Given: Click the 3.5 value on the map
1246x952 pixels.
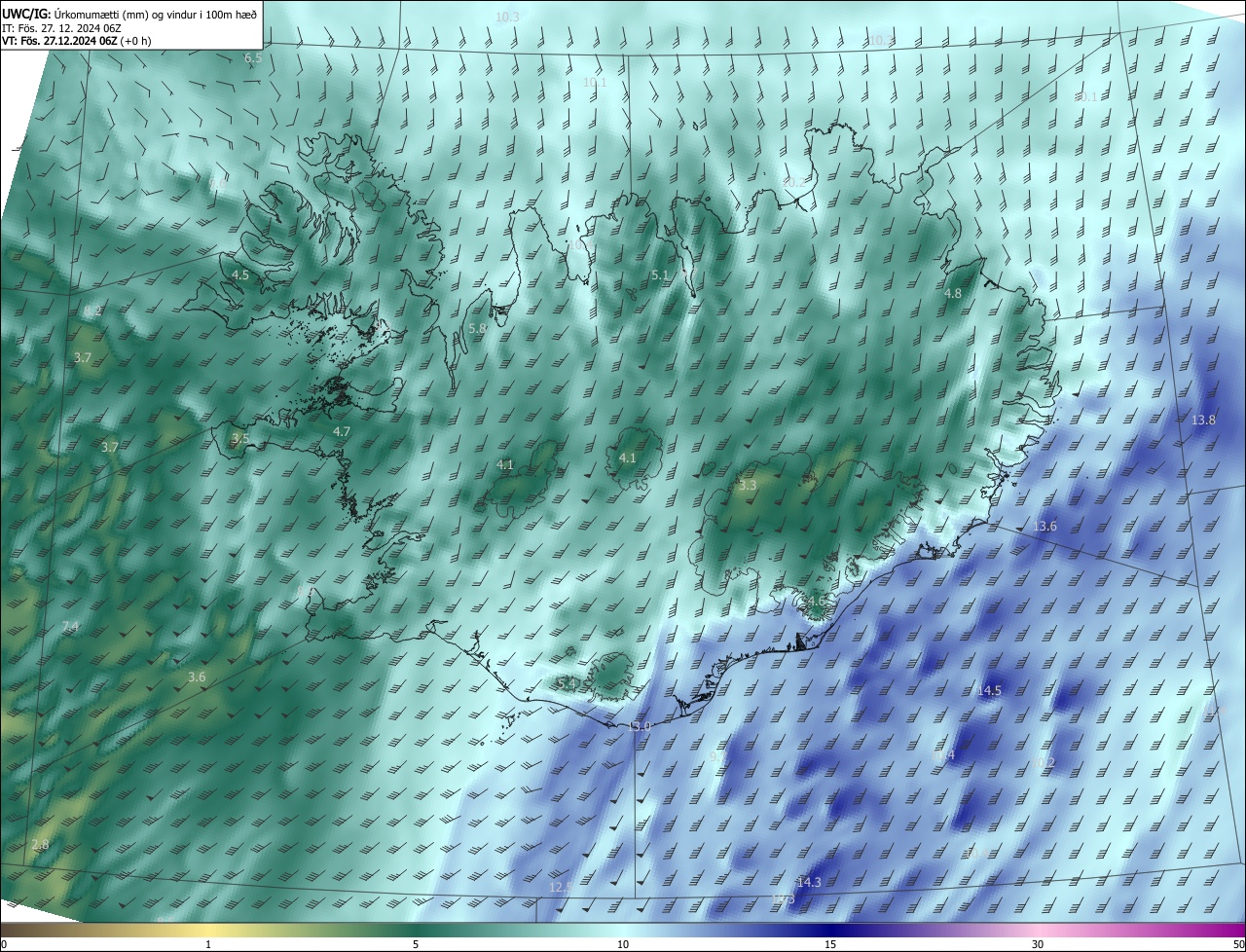Looking at the screenshot, I should tap(240, 439).
